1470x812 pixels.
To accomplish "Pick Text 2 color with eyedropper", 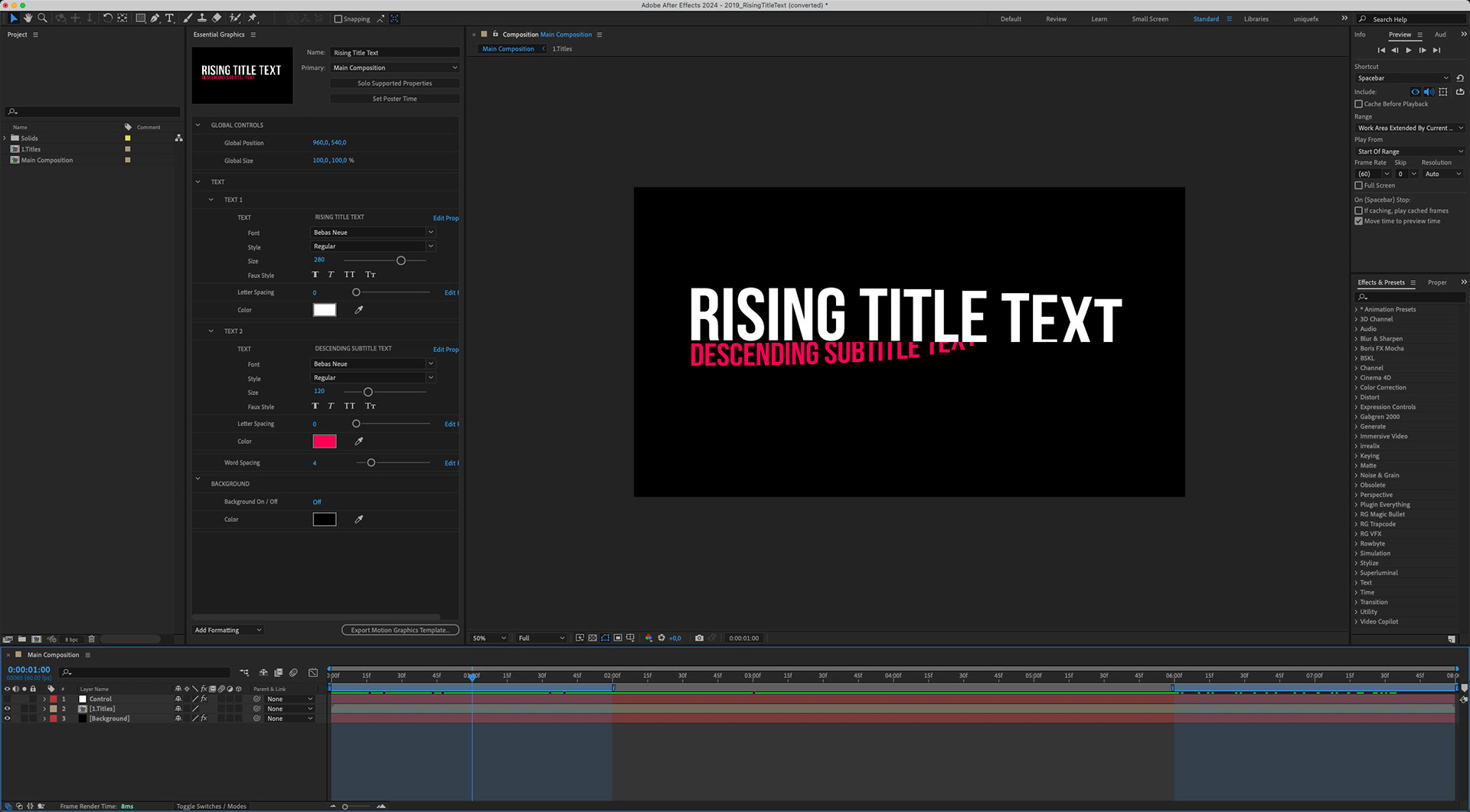I will [x=358, y=442].
